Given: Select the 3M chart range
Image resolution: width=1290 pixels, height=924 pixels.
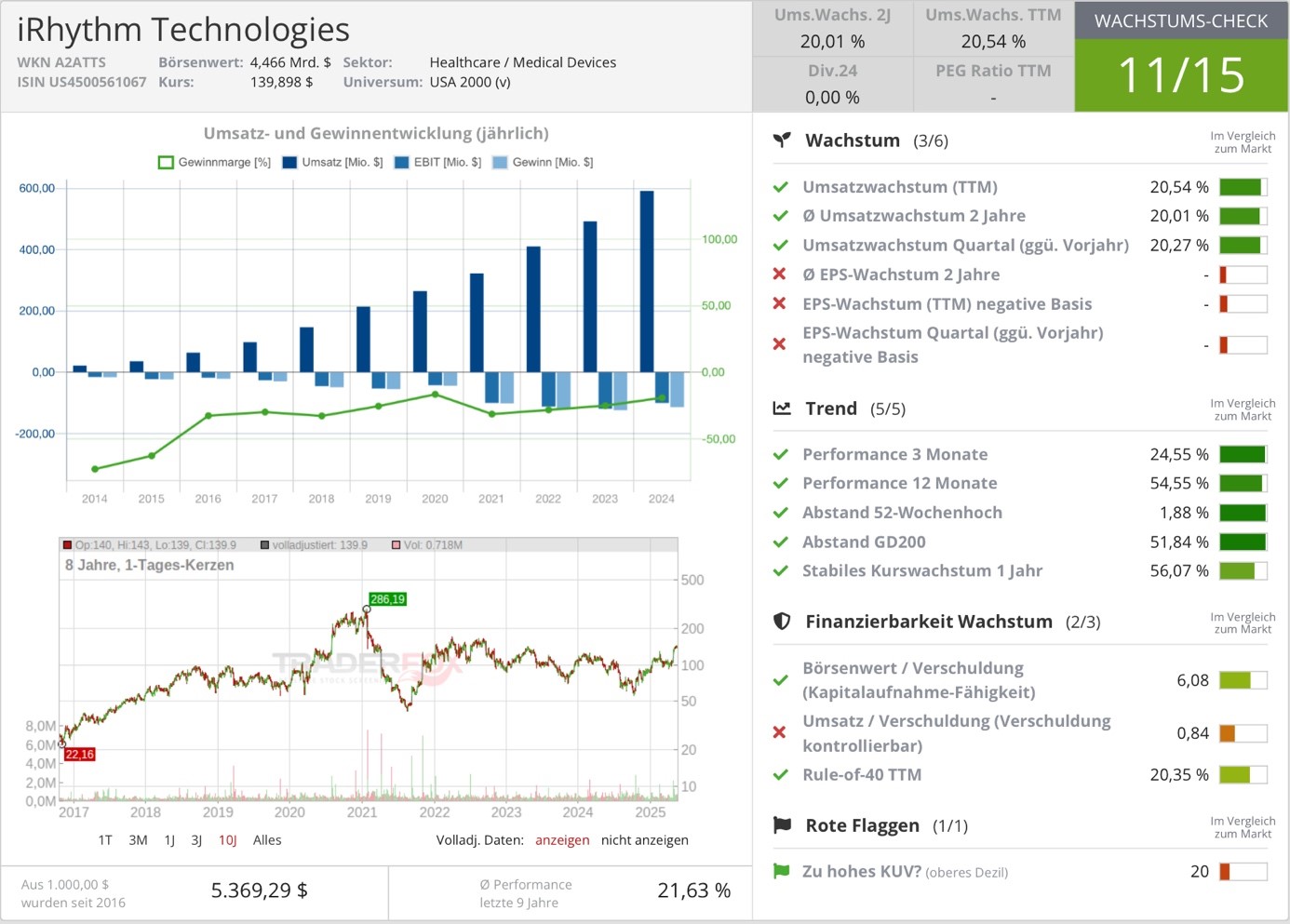Looking at the screenshot, I should (x=138, y=840).
